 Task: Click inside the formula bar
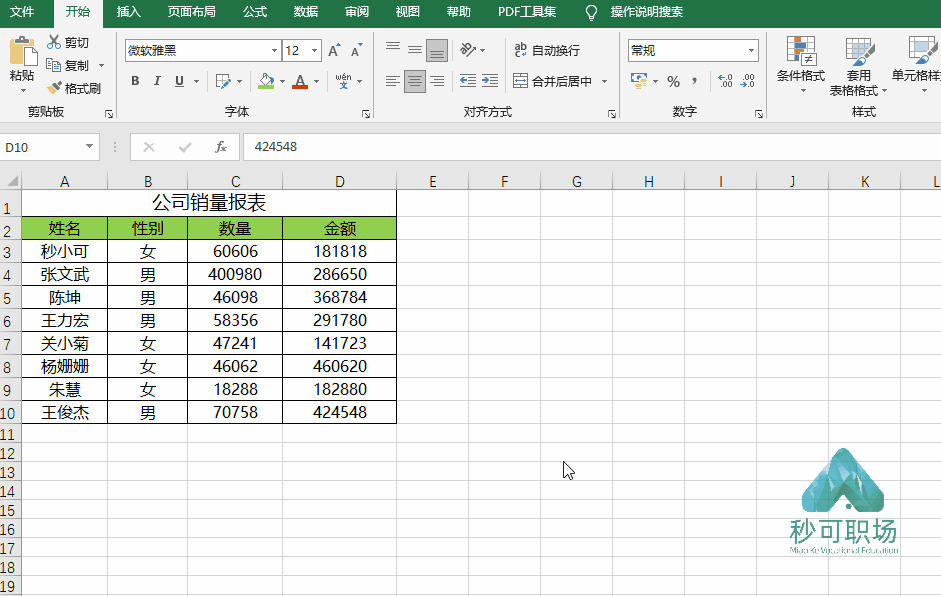(400, 145)
